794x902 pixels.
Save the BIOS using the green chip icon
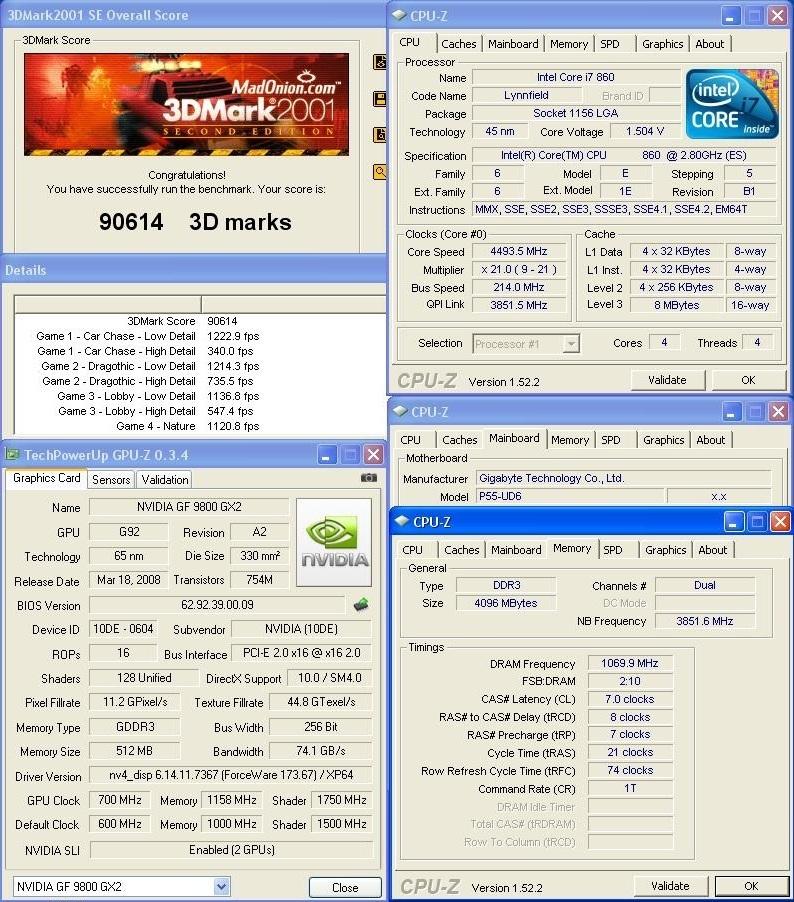click(361, 604)
